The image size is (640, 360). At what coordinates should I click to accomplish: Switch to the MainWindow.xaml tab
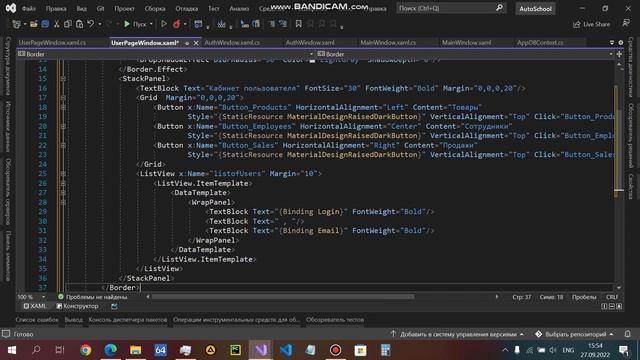pos(467,42)
